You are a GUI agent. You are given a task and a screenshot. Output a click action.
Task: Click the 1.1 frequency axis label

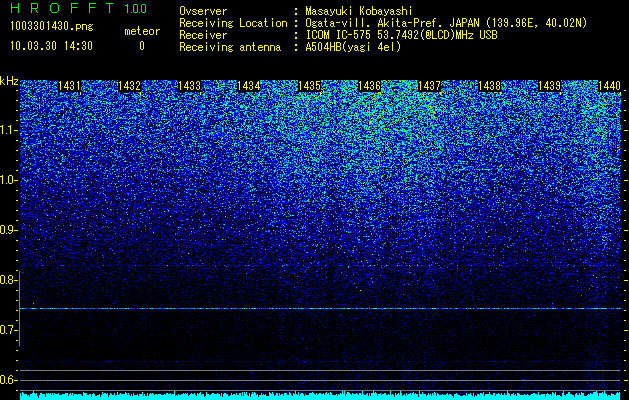tap(9, 130)
